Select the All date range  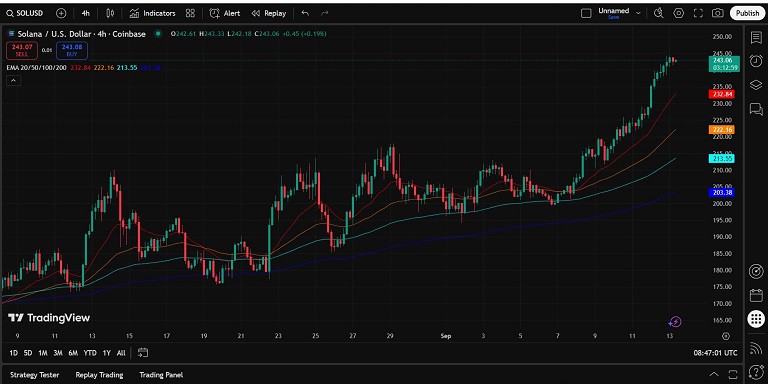121,353
